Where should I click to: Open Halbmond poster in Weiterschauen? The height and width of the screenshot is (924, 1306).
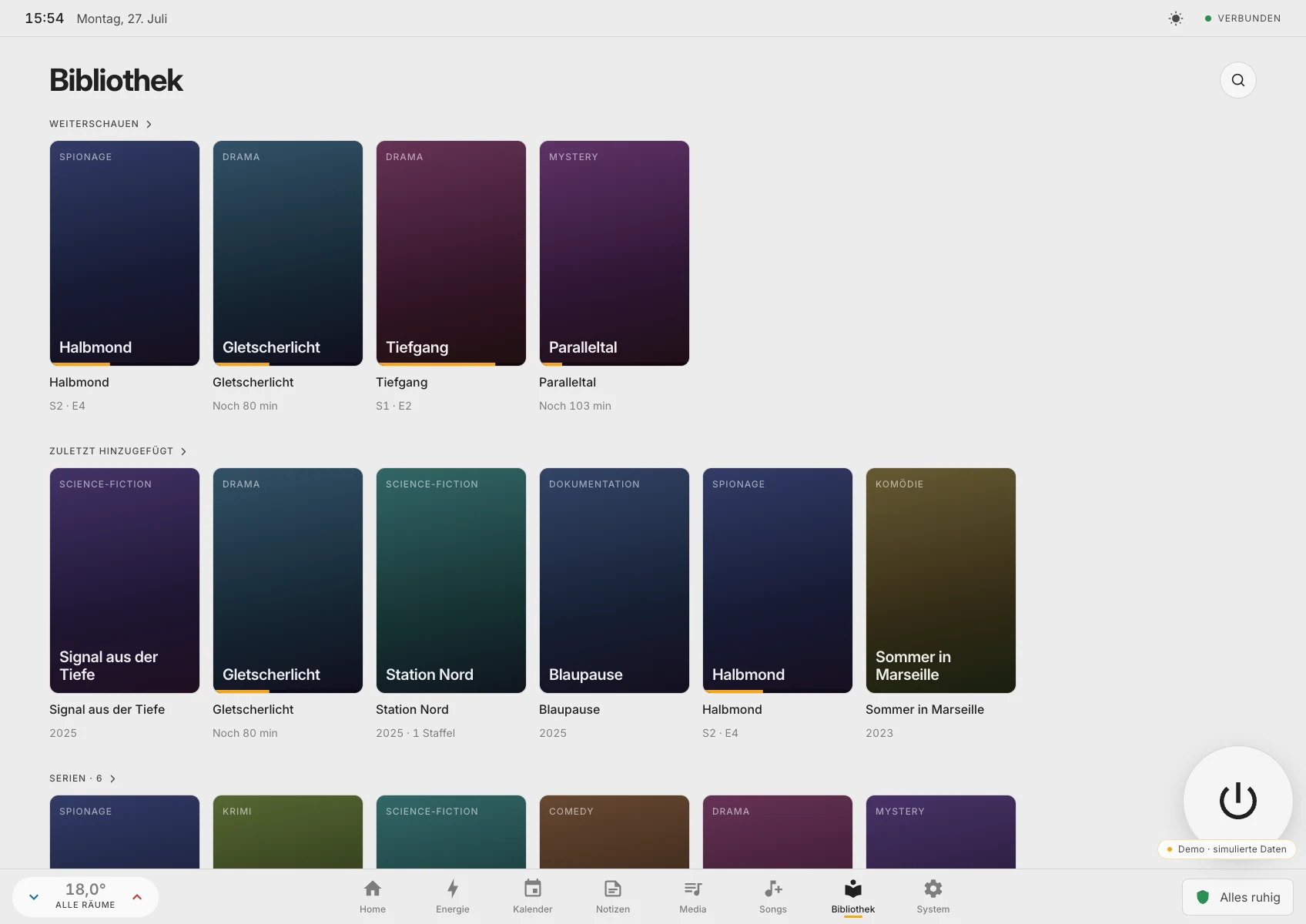(x=125, y=253)
